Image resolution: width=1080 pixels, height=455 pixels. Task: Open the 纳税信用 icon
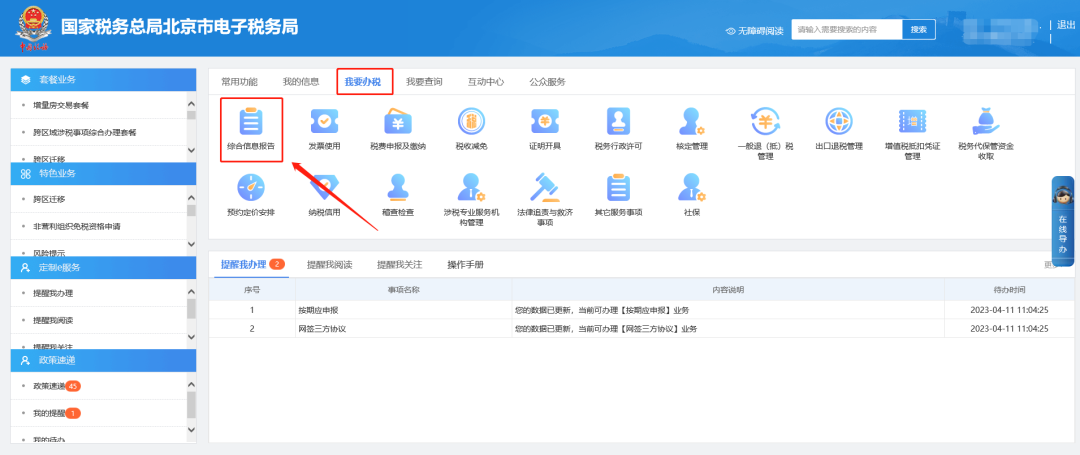click(x=324, y=187)
